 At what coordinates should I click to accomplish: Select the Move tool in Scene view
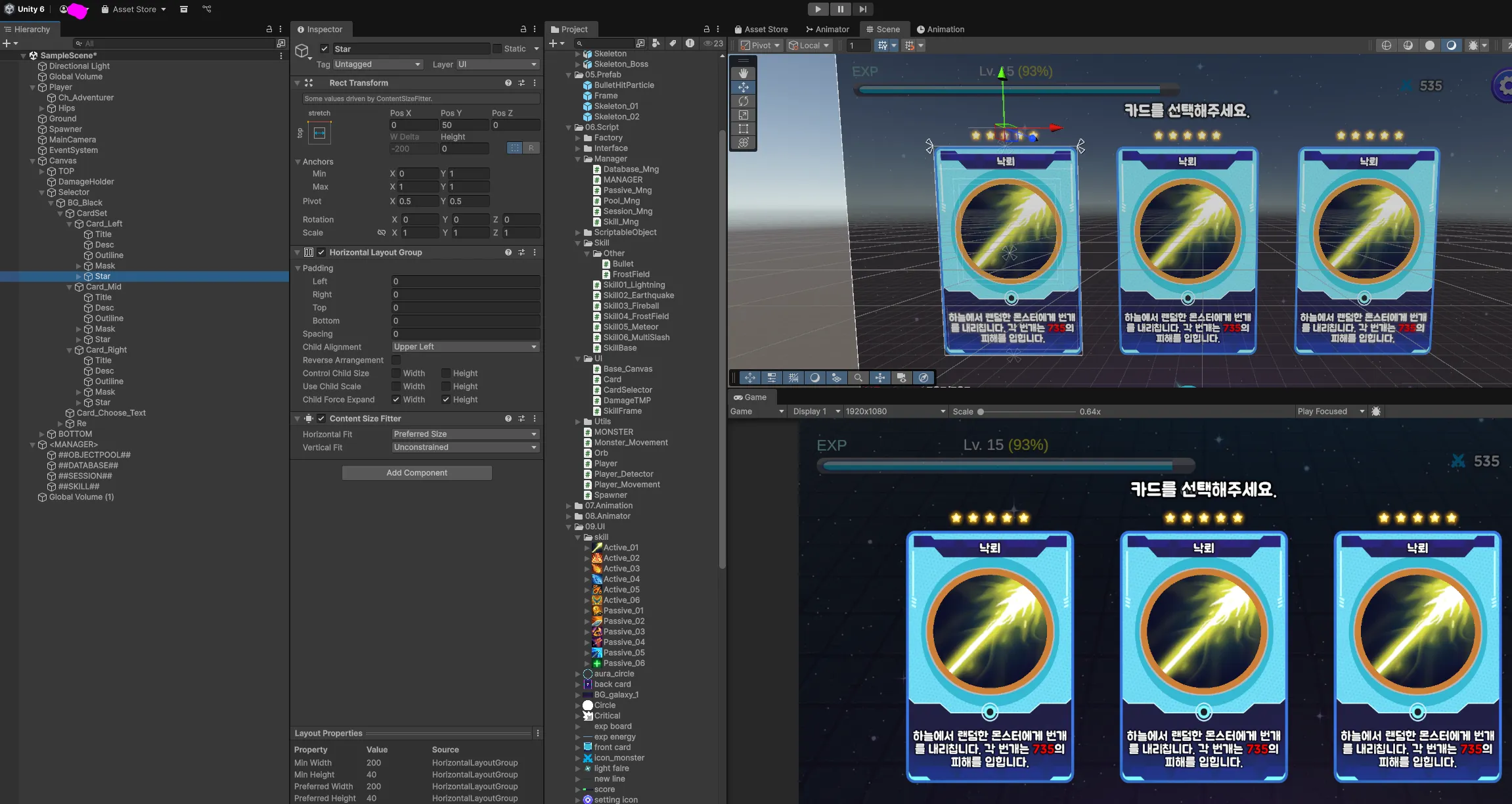coord(744,87)
